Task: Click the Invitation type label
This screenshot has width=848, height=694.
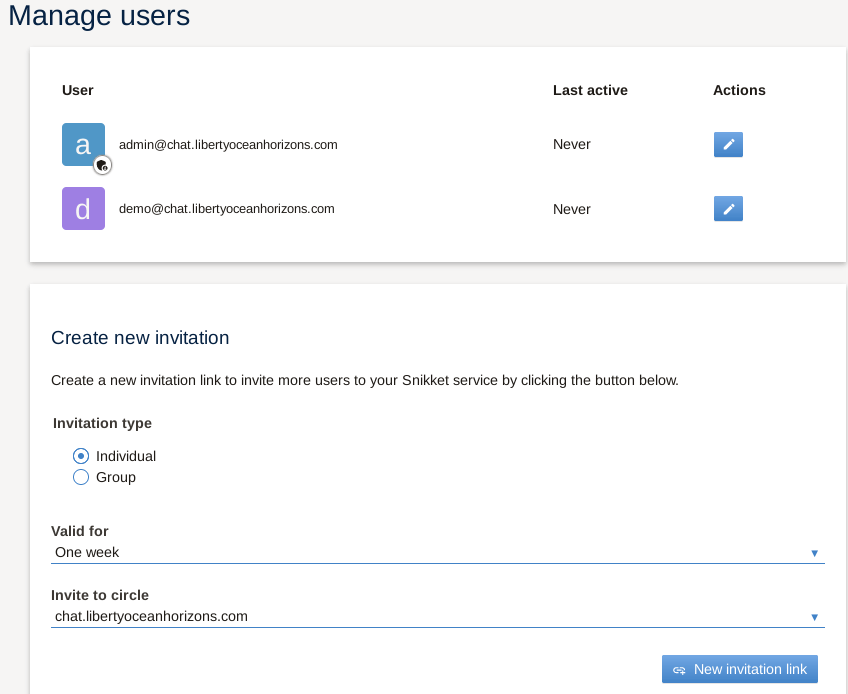Action: [102, 423]
